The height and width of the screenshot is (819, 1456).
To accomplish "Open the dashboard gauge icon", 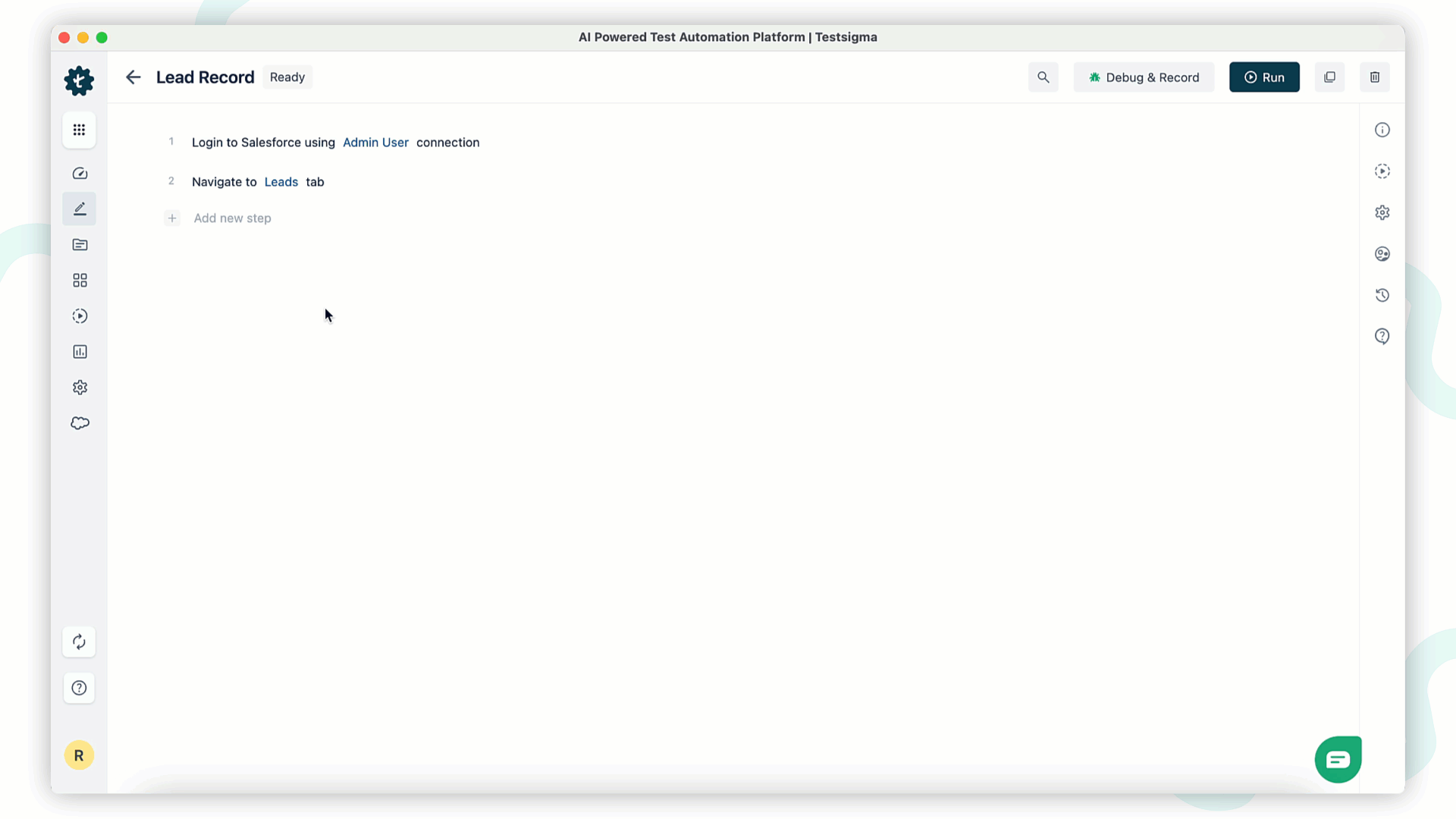I will coord(80,174).
